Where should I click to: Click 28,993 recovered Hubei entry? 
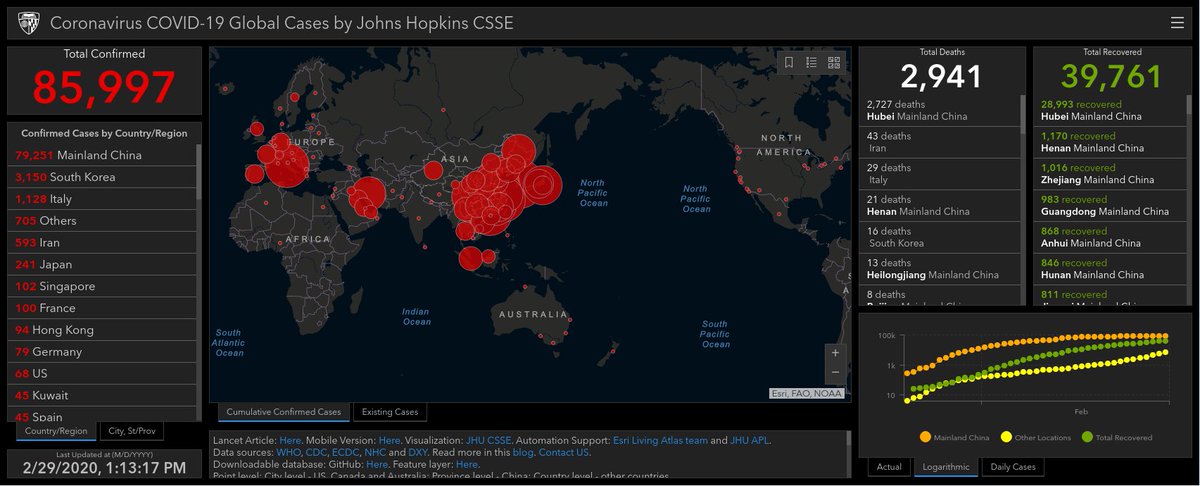pyautogui.click(x=1111, y=110)
